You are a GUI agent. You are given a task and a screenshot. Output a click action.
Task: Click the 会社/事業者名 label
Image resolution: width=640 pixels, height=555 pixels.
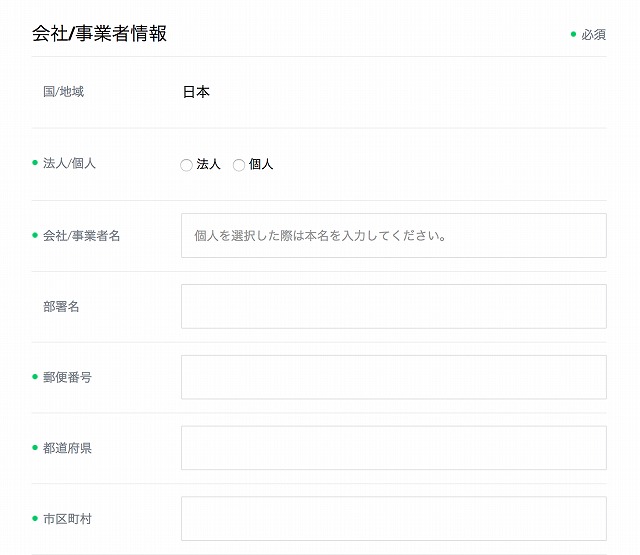[82, 235]
